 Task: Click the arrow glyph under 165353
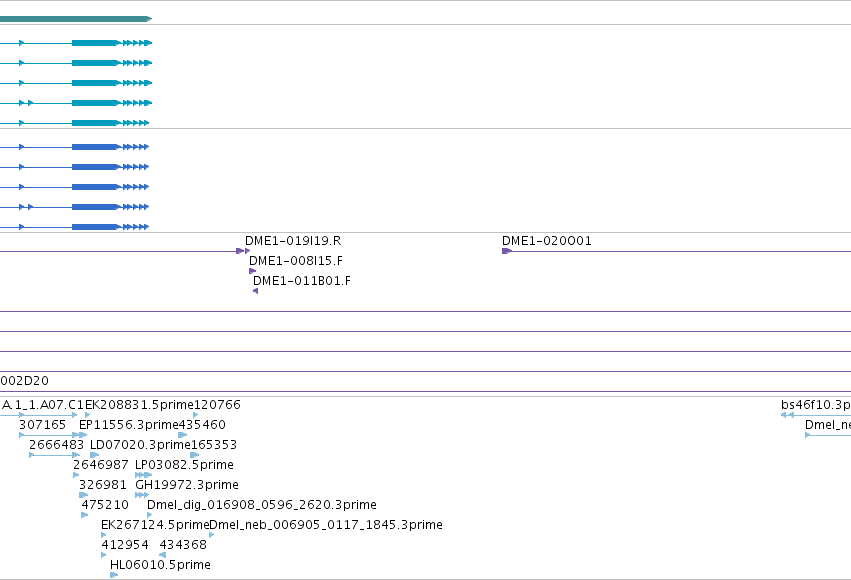[x=195, y=455]
